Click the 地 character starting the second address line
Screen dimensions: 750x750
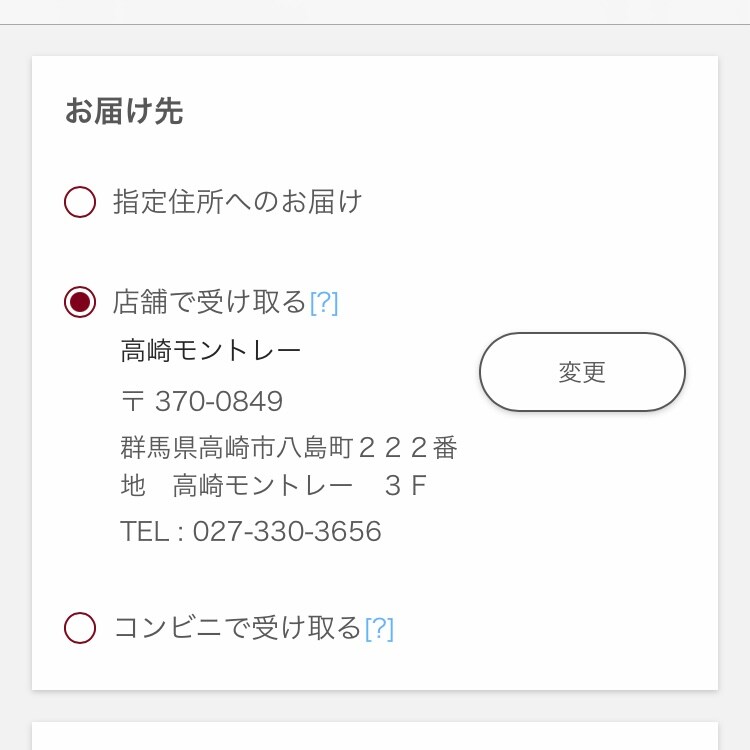[x=133, y=486]
